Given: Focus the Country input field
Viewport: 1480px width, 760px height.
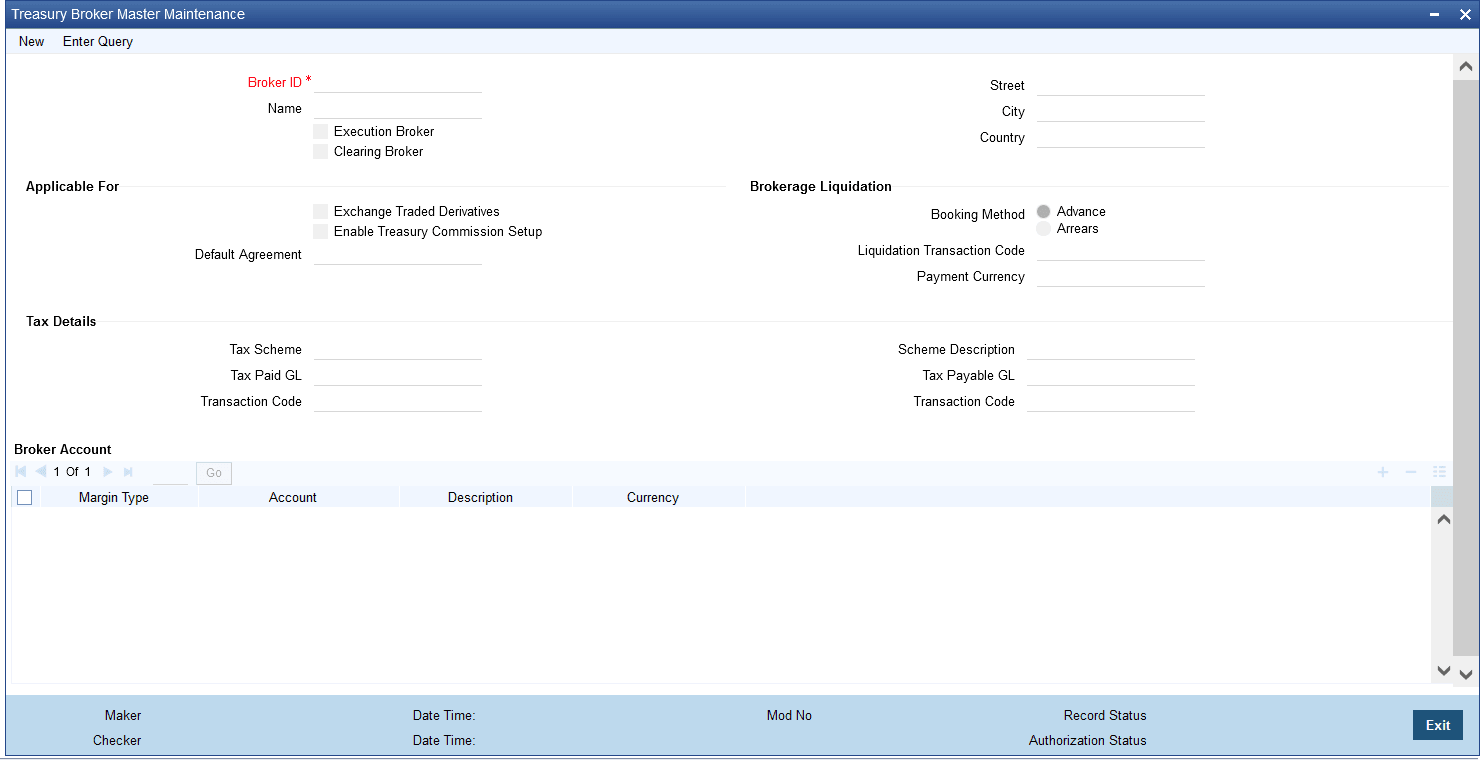Looking at the screenshot, I should coord(1121,137).
